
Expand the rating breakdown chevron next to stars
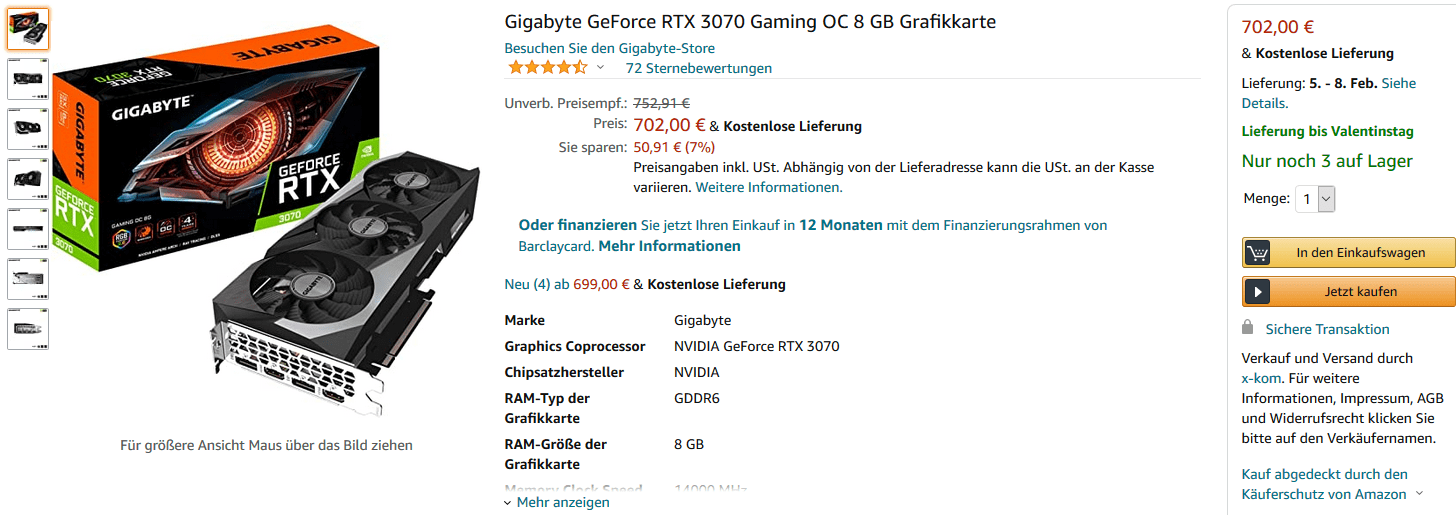tap(600, 68)
